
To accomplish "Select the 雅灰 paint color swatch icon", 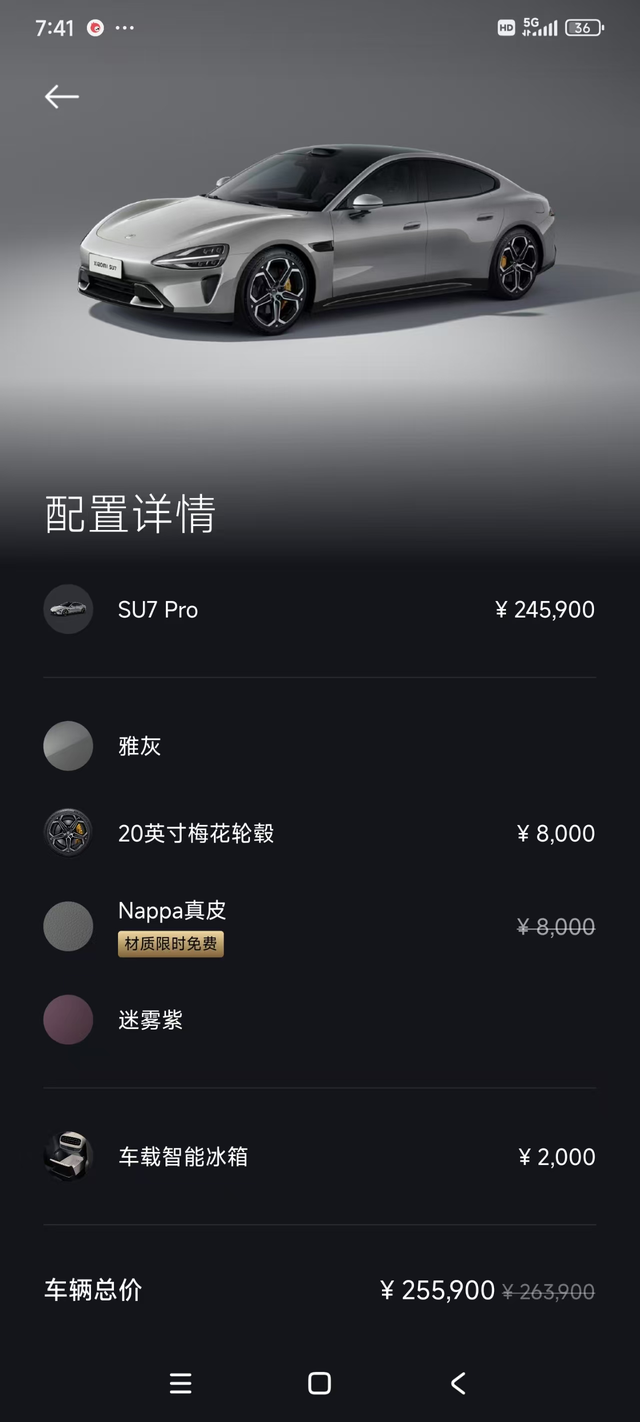I will (x=67, y=745).
